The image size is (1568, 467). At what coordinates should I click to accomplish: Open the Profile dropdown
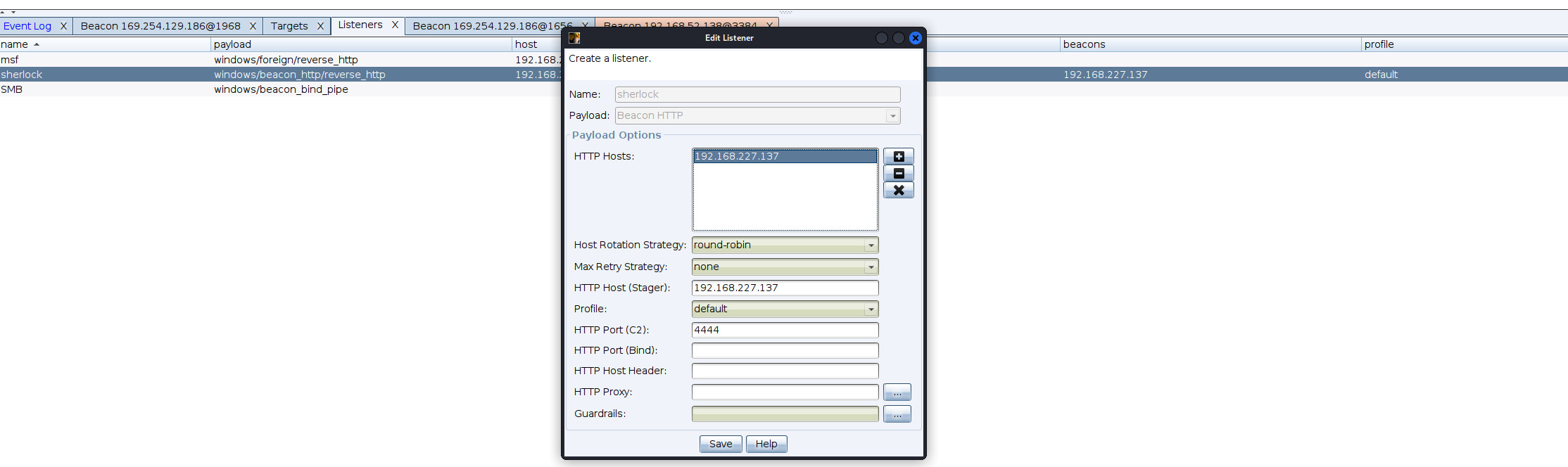pos(871,309)
